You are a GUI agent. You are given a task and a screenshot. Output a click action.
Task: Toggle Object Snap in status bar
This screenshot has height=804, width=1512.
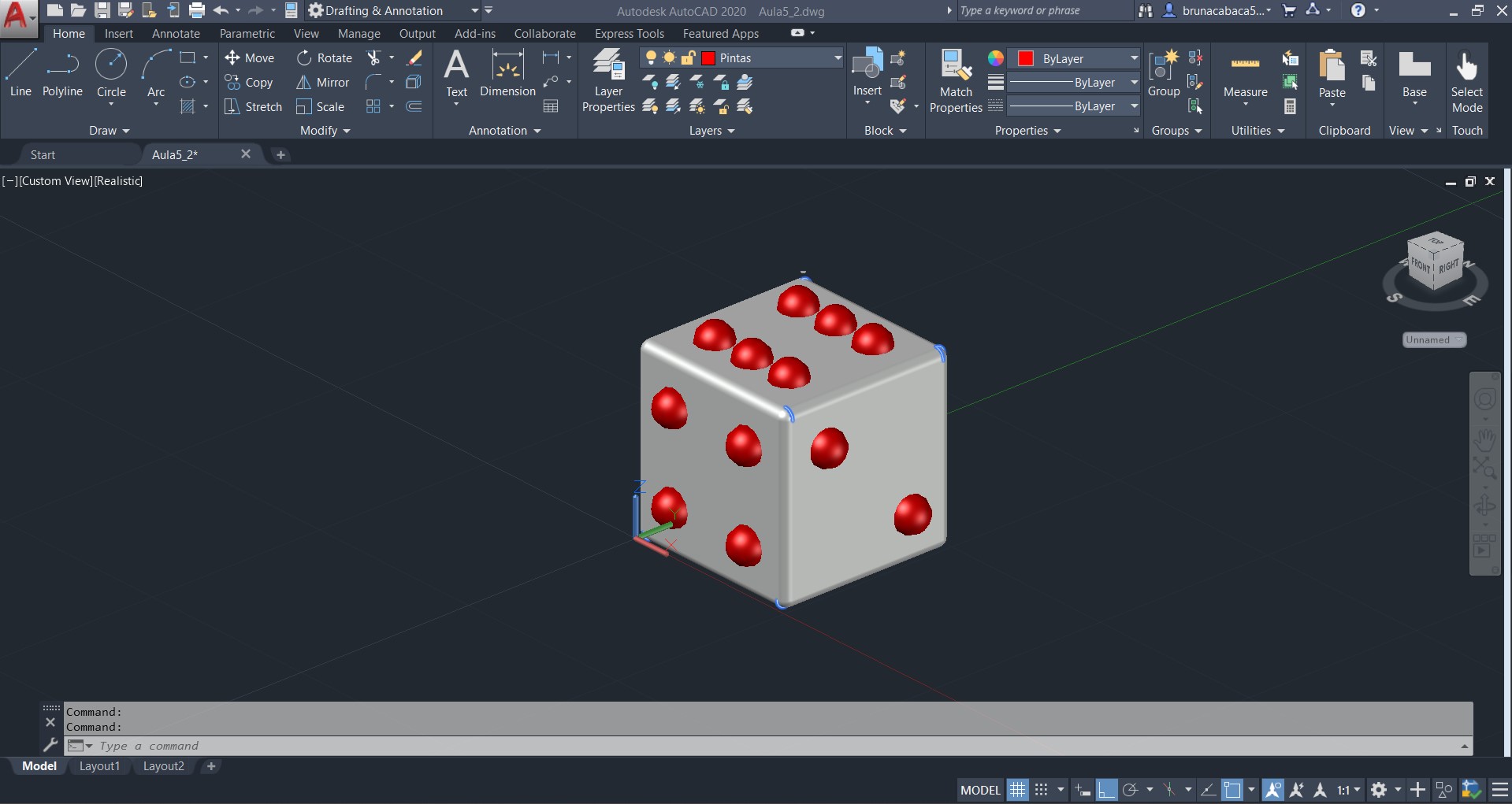coord(1232,790)
